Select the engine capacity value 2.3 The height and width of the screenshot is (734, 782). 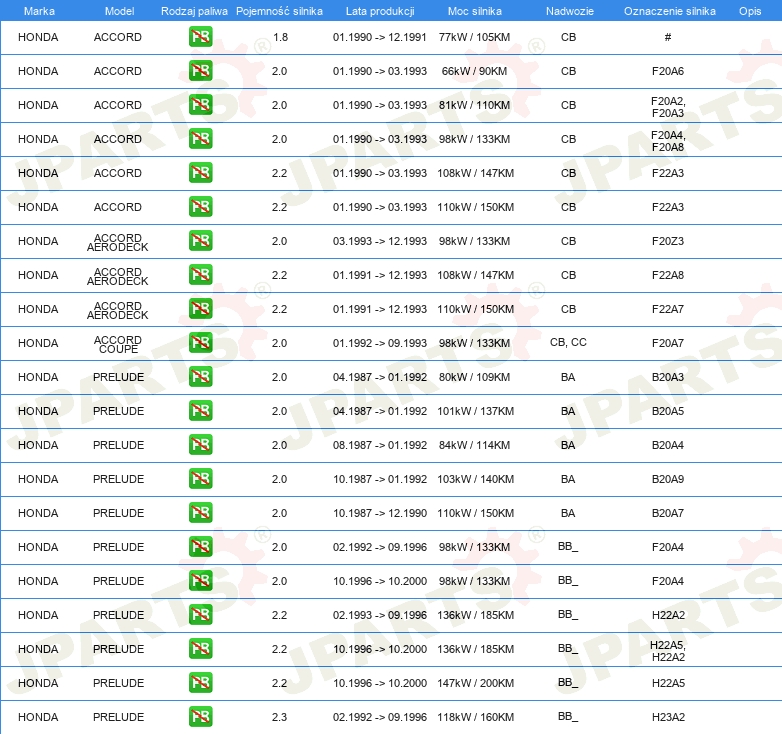pyautogui.click(x=279, y=717)
